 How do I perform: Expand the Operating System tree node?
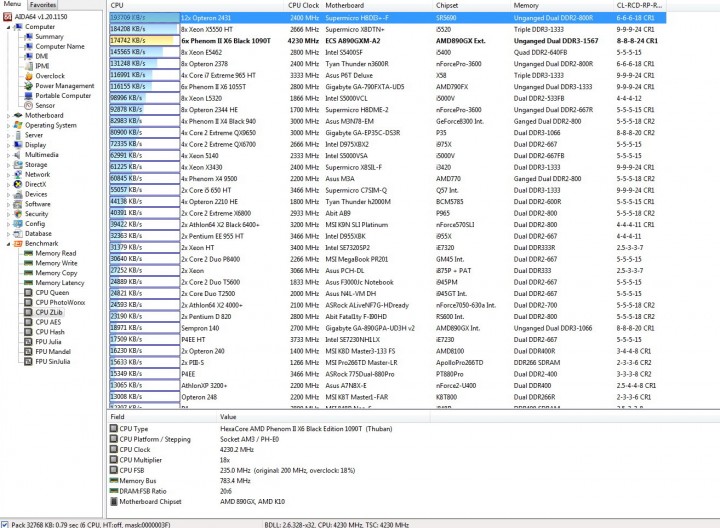point(8,125)
